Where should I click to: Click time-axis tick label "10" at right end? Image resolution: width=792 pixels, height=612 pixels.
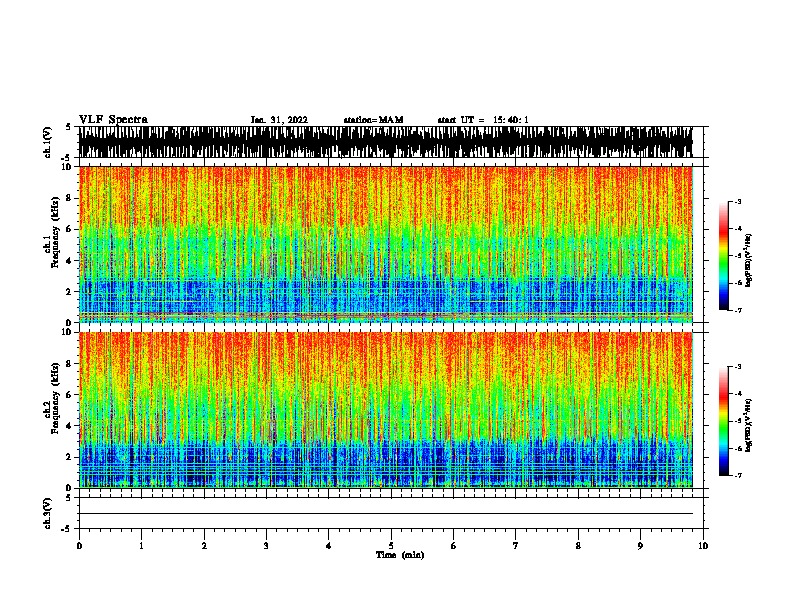(703, 545)
